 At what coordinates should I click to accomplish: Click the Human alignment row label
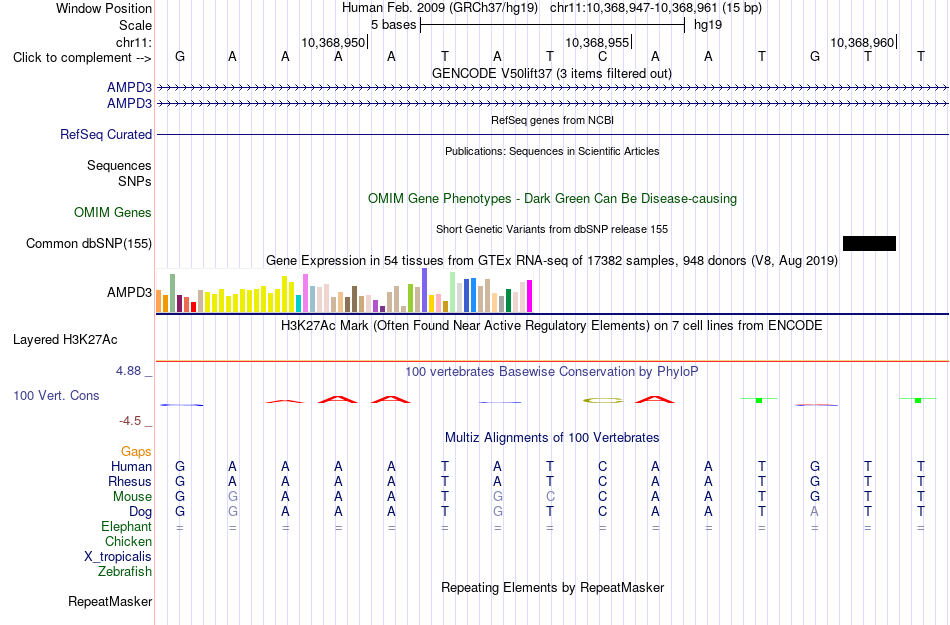131,466
